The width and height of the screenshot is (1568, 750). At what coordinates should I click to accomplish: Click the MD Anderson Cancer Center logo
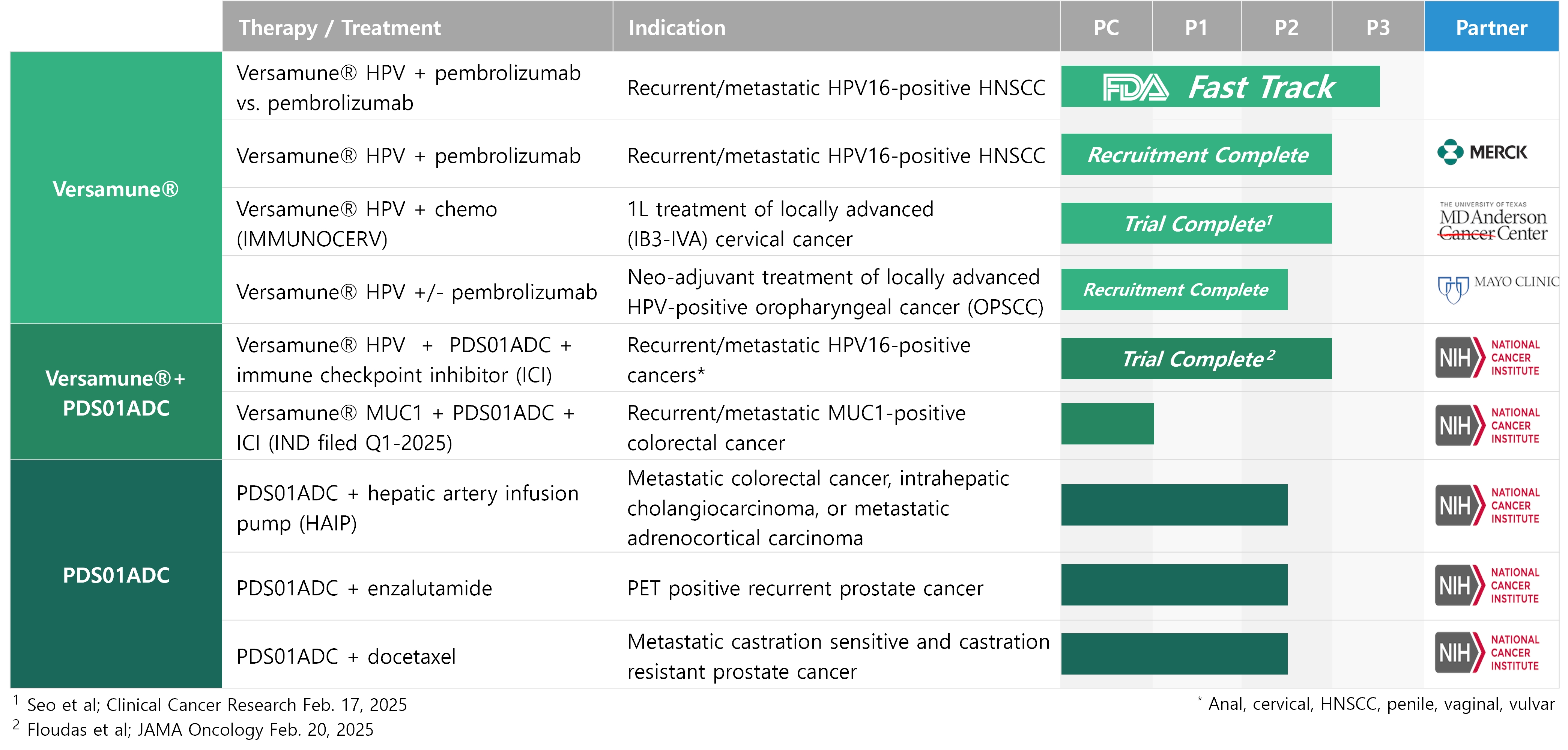1493,222
